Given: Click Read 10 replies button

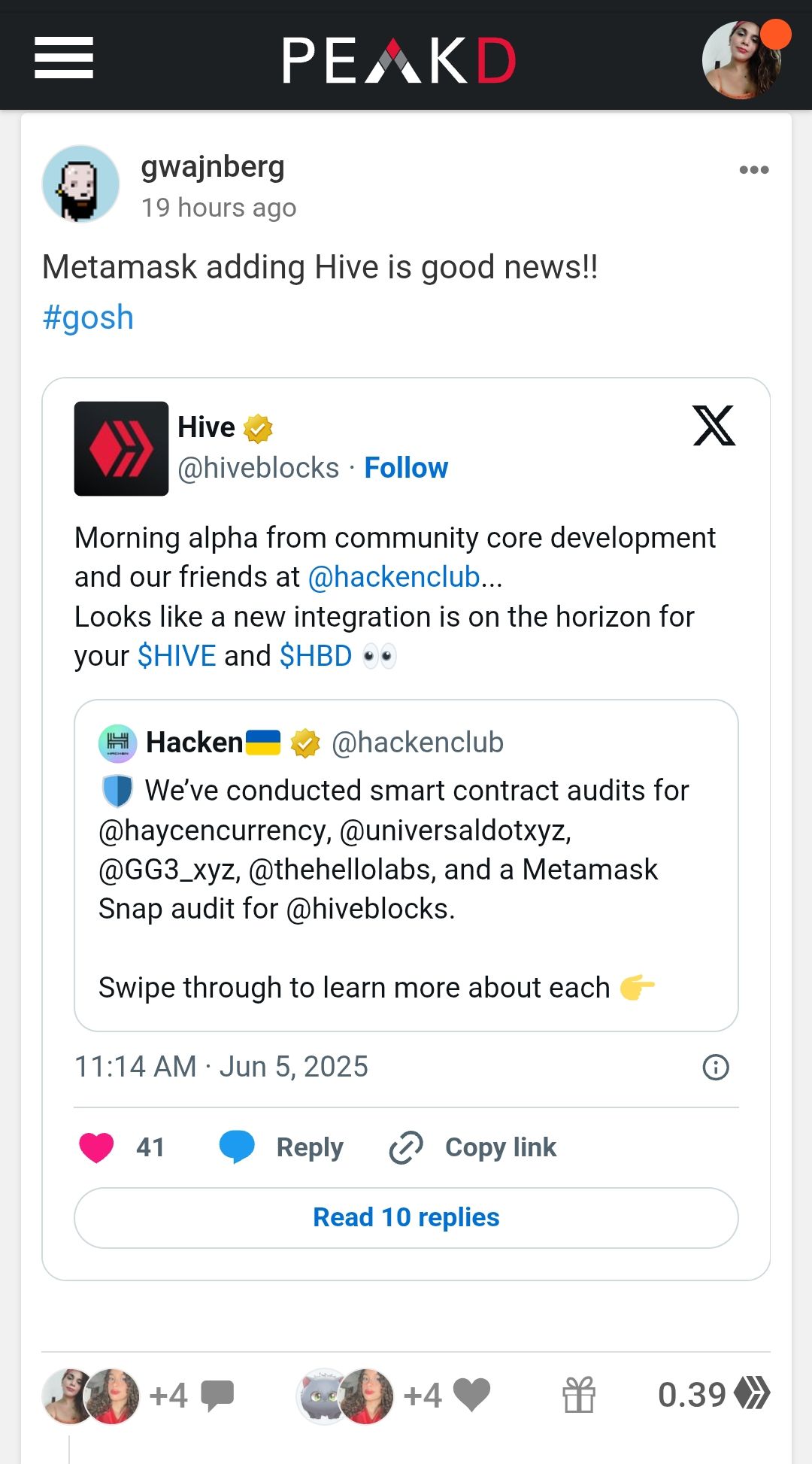Looking at the screenshot, I should coord(406,1217).
